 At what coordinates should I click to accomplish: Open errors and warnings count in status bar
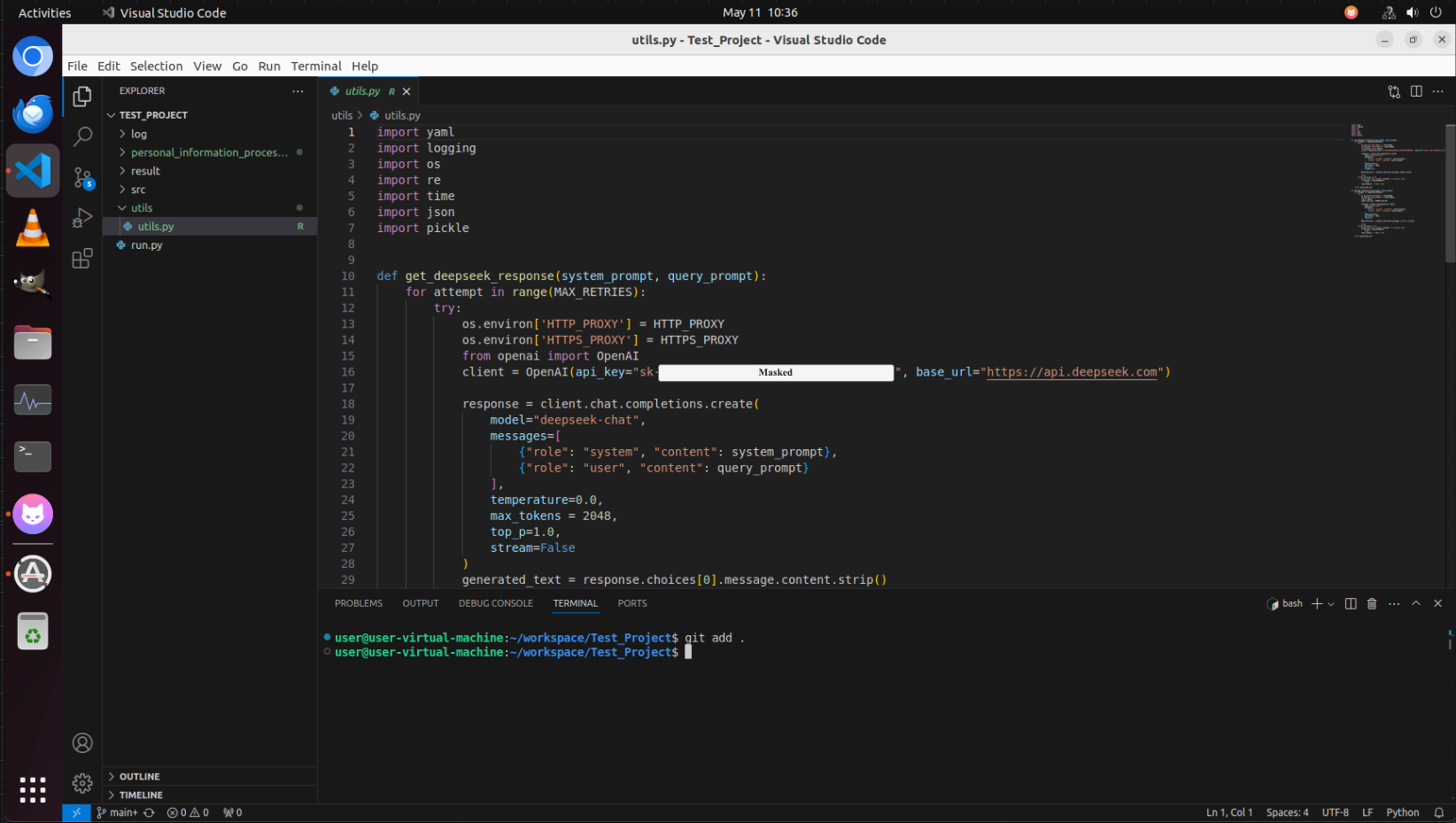tap(188, 812)
